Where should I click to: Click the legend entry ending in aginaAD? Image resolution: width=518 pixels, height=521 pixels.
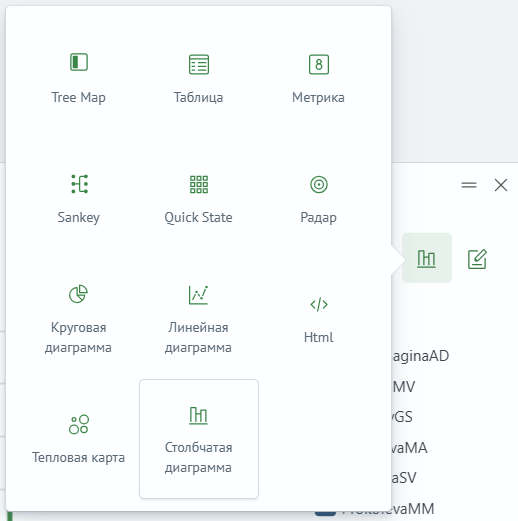click(x=421, y=356)
